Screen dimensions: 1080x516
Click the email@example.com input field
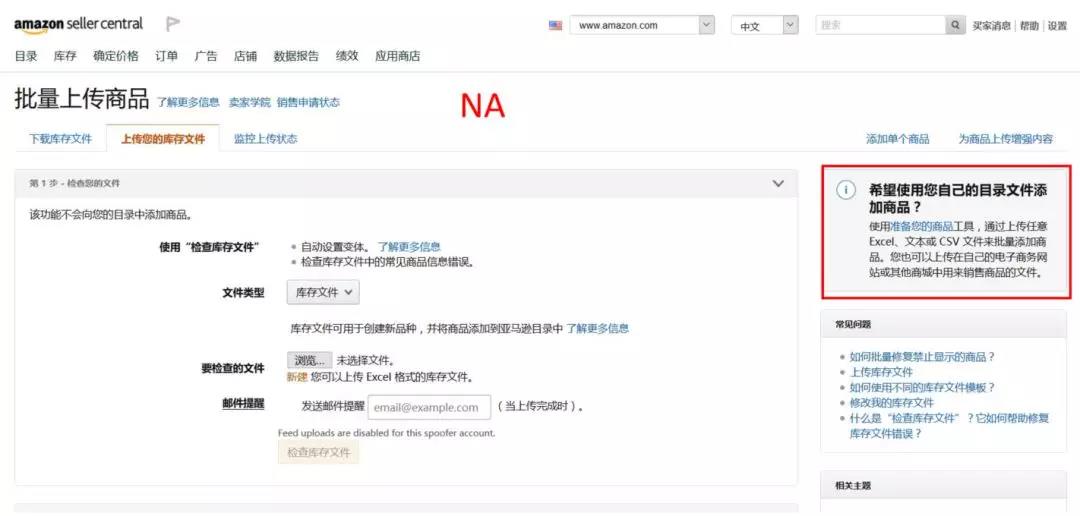(429, 407)
